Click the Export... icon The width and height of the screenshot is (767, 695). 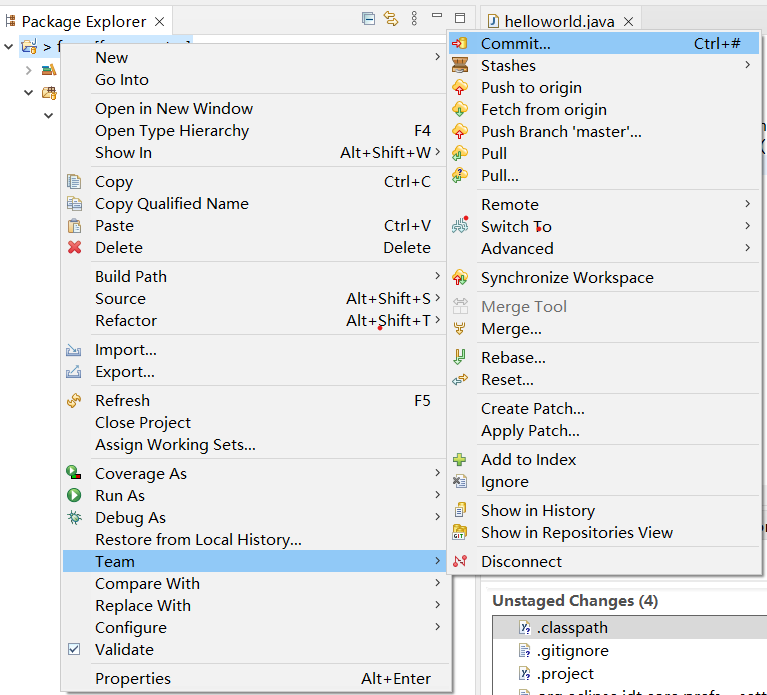click(74, 371)
